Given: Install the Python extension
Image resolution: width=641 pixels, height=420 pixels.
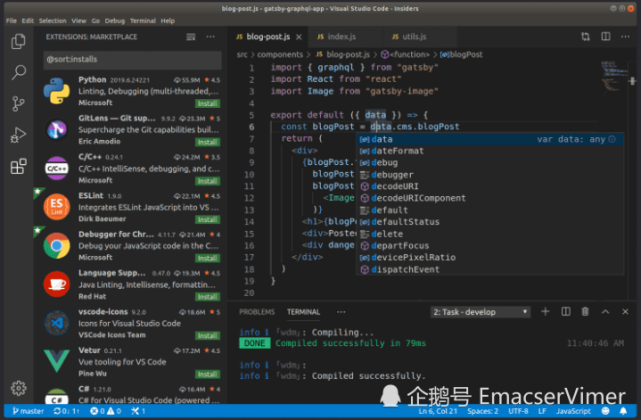Looking at the screenshot, I should [x=208, y=103].
